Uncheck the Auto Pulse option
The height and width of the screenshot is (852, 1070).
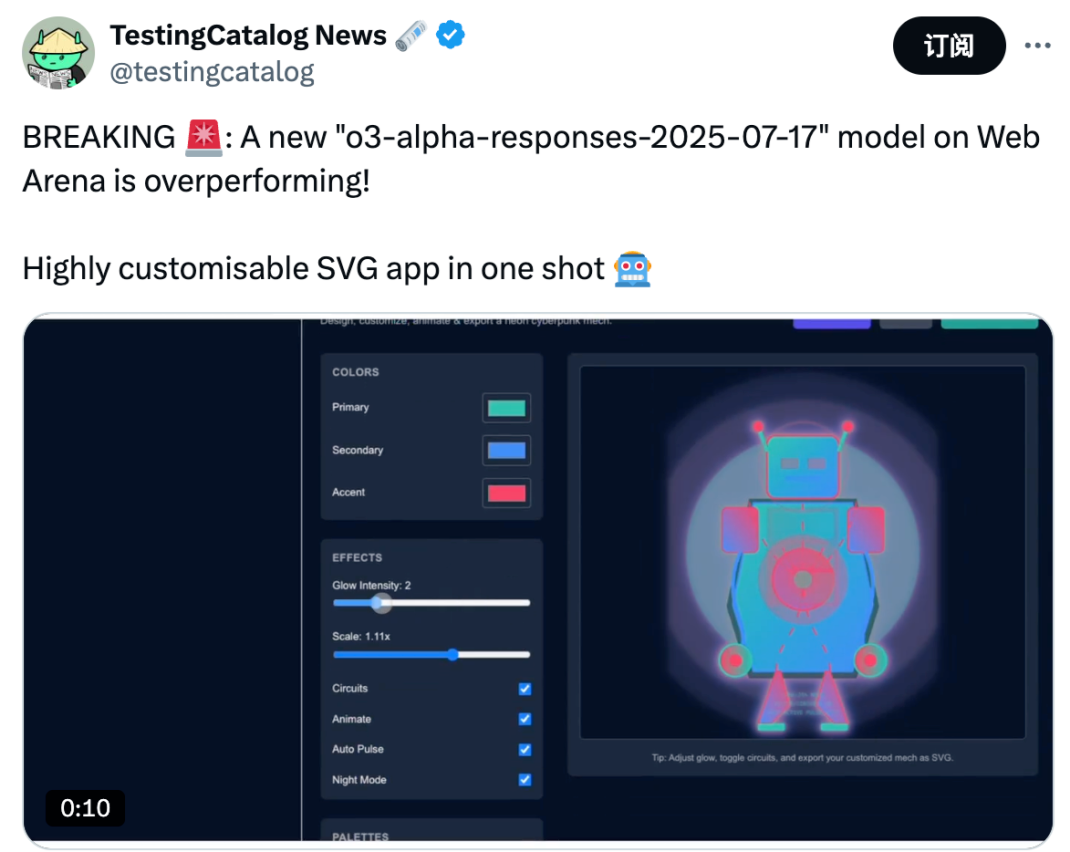point(525,750)
